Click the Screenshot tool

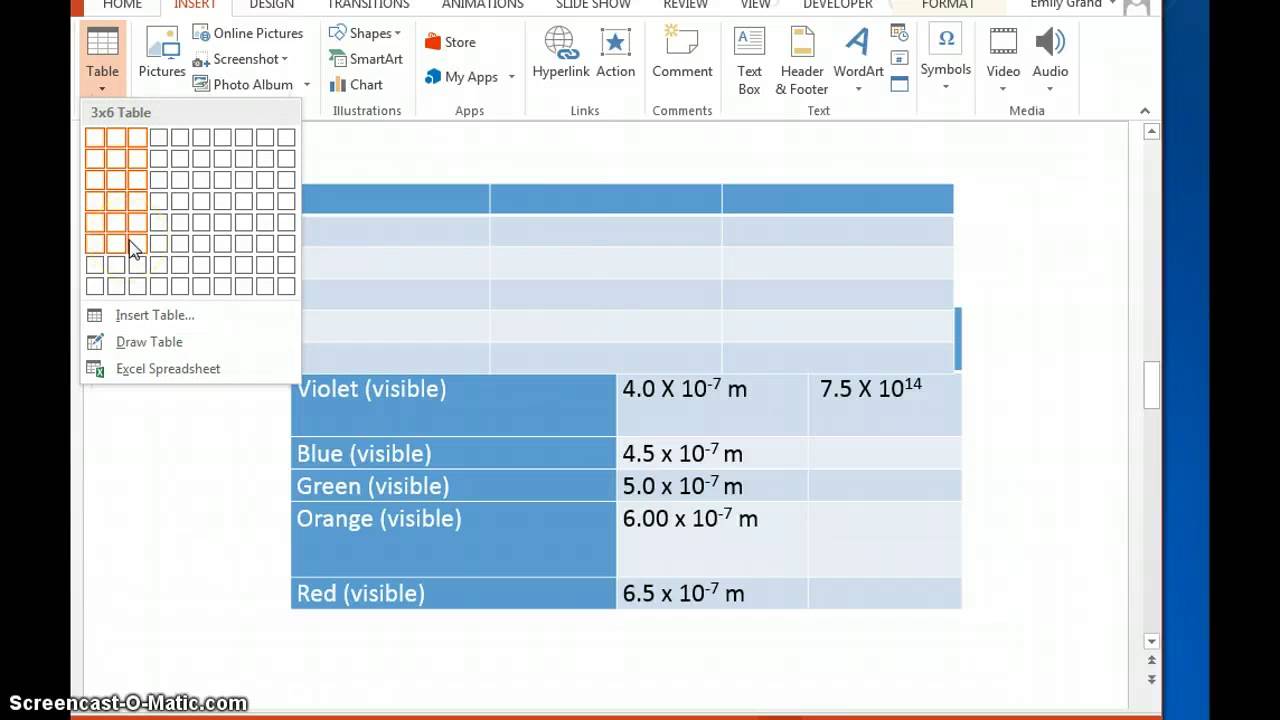click(240, 59)
